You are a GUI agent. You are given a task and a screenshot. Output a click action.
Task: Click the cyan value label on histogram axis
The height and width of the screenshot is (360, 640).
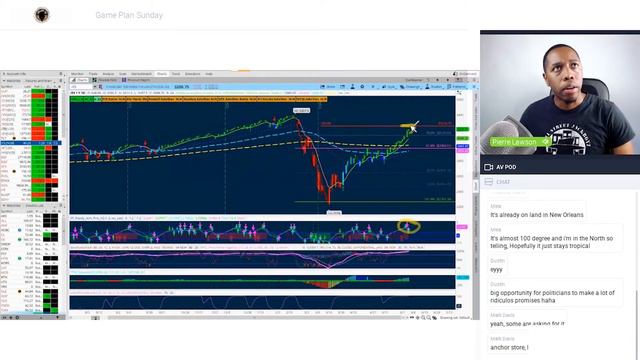(462, 278)
